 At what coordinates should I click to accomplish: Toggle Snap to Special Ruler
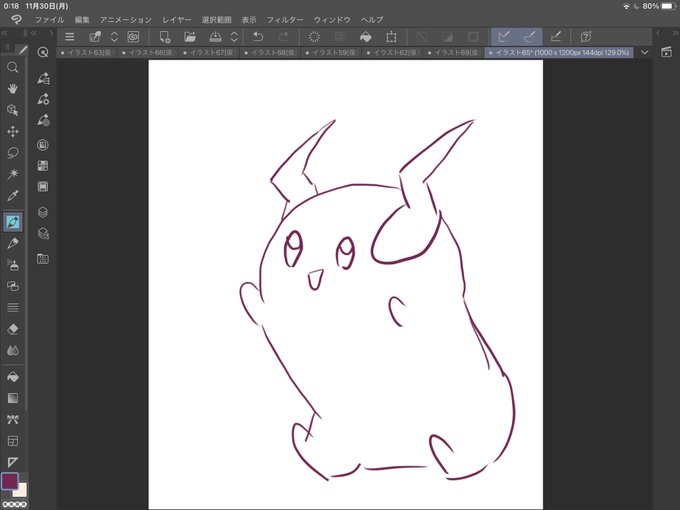[529, 37]
